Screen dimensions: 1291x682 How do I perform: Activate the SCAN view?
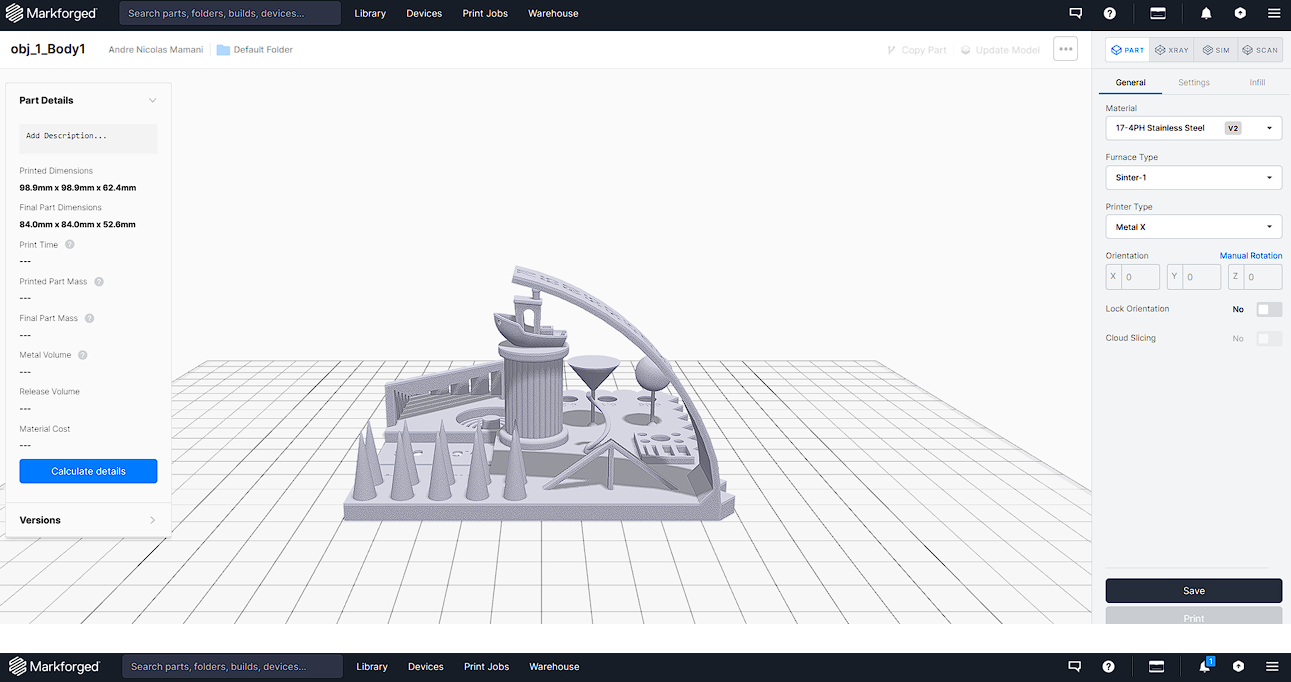coord(1259,49)
